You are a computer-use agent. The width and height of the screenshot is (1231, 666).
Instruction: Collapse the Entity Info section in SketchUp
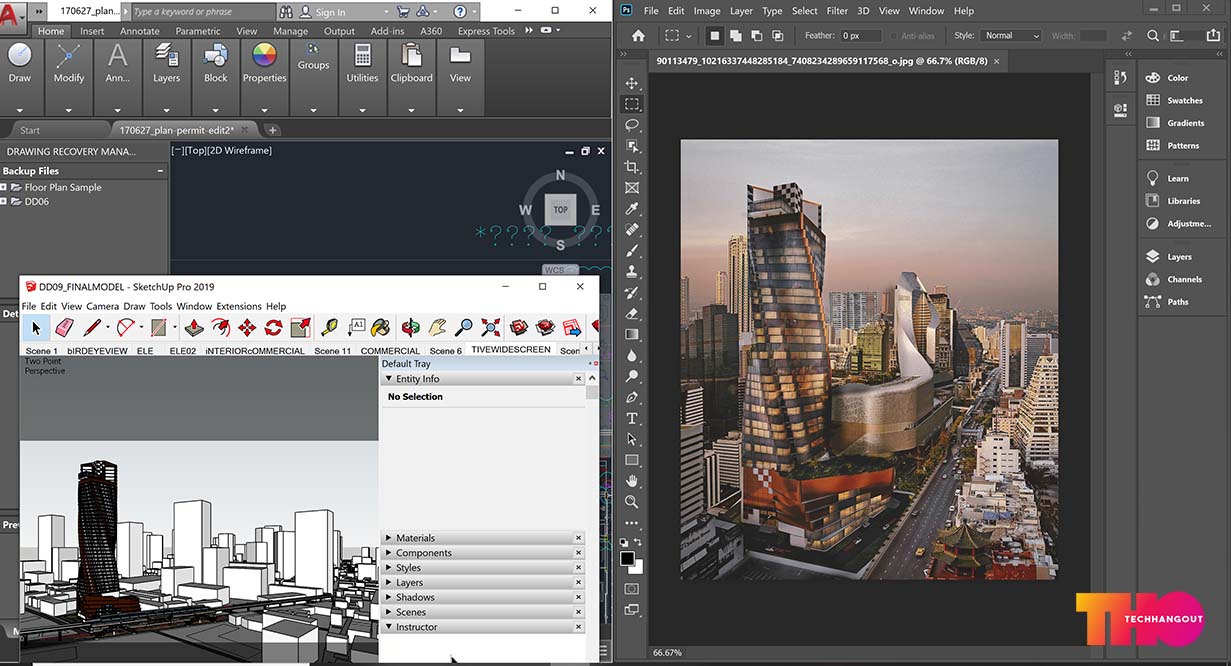389,379
